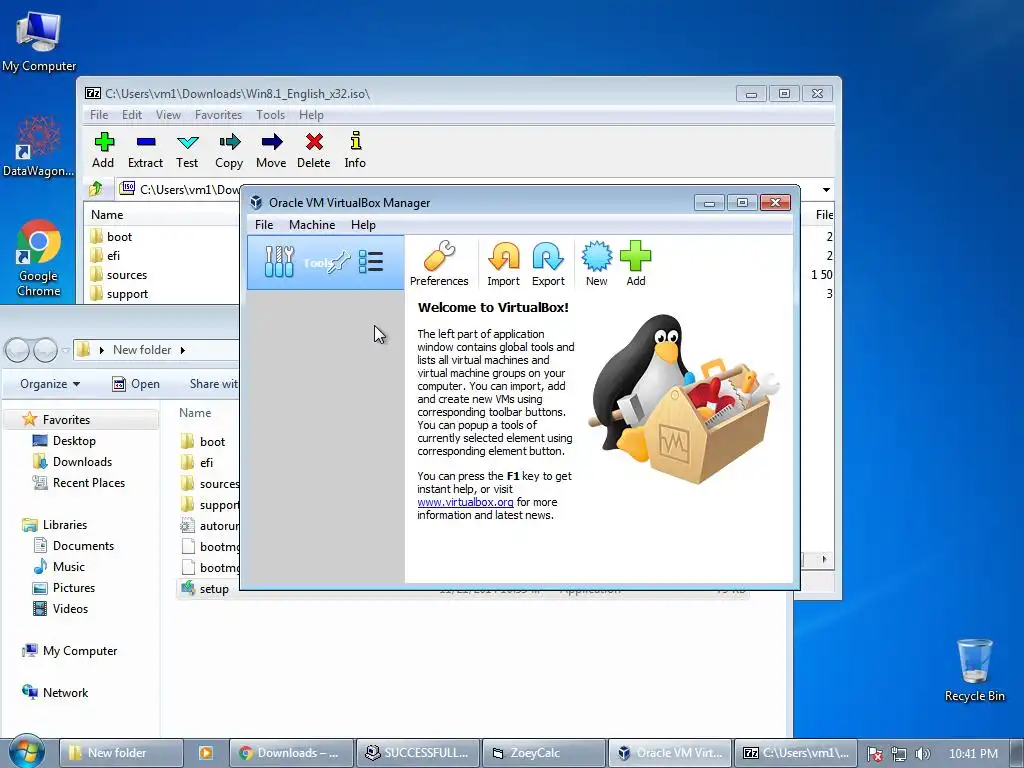Click the taskbar clock showing 10:41 PM
1024x768 pixels.
pyautogui.click(x=973, y=754)
